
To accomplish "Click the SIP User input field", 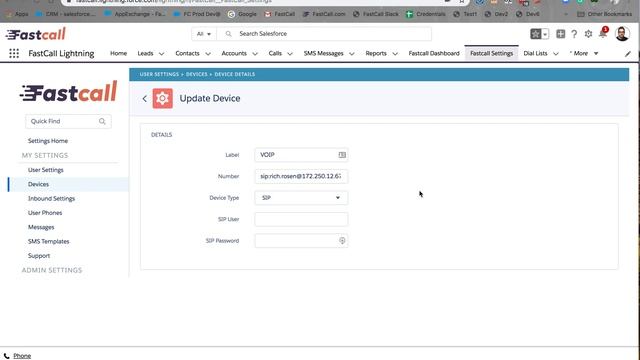I will 301,219.
